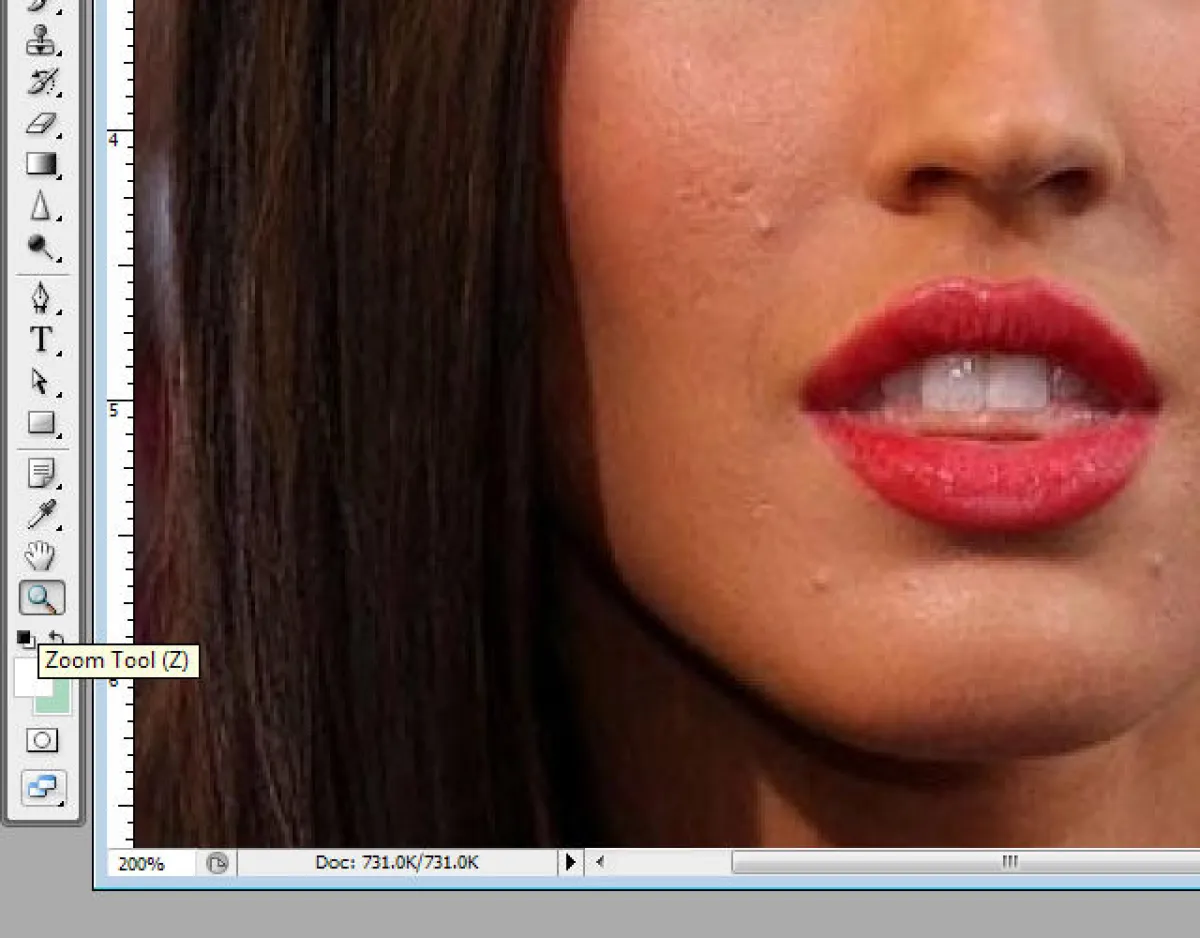Pick the Eyedropper tool
Screen dimensions: 1200x938
coord(40,515)
